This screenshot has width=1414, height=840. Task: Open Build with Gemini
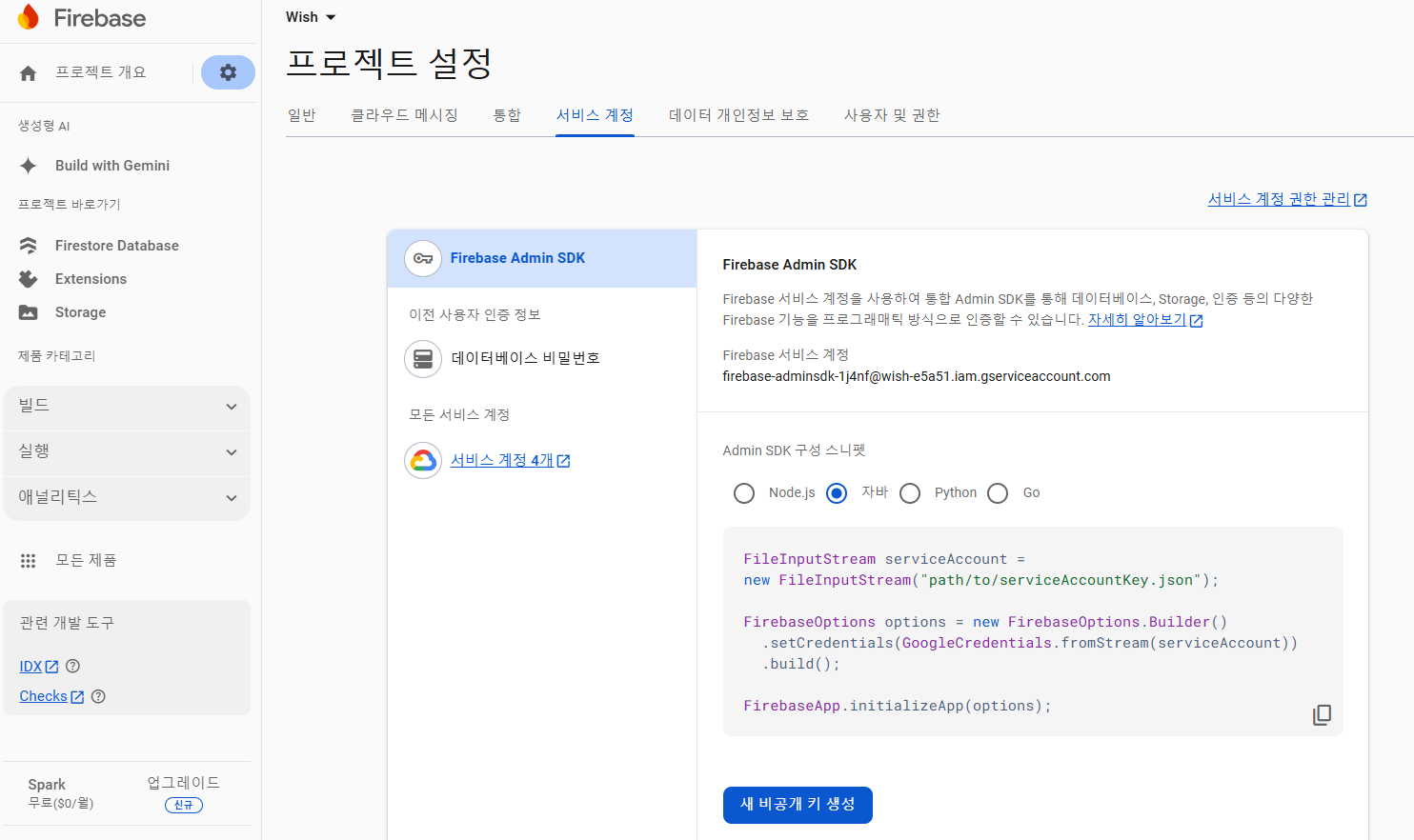(112, 166)
